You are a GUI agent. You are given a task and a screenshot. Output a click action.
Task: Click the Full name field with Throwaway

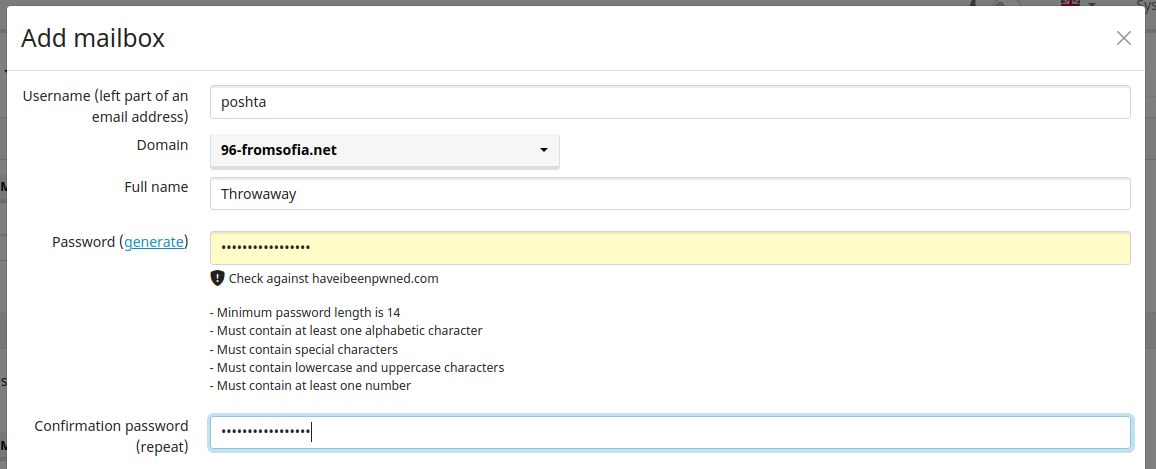pyautogui.click(x=669, y=194)
